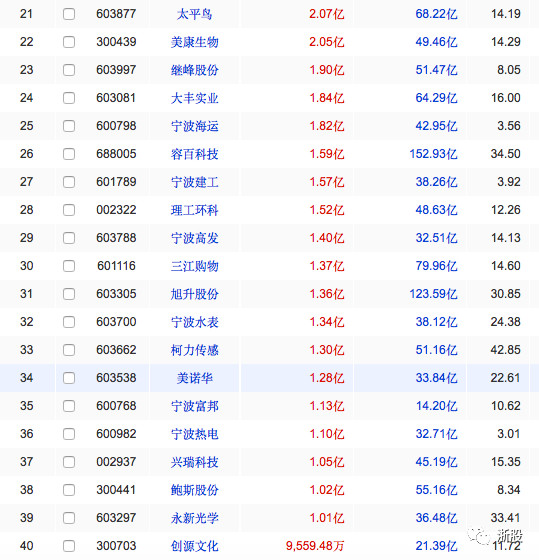Tick the checkbox for stock 603877
Image resolution: width=539 pixels, height=560 pixels.
pyautogui.click(x=69, y=14)
